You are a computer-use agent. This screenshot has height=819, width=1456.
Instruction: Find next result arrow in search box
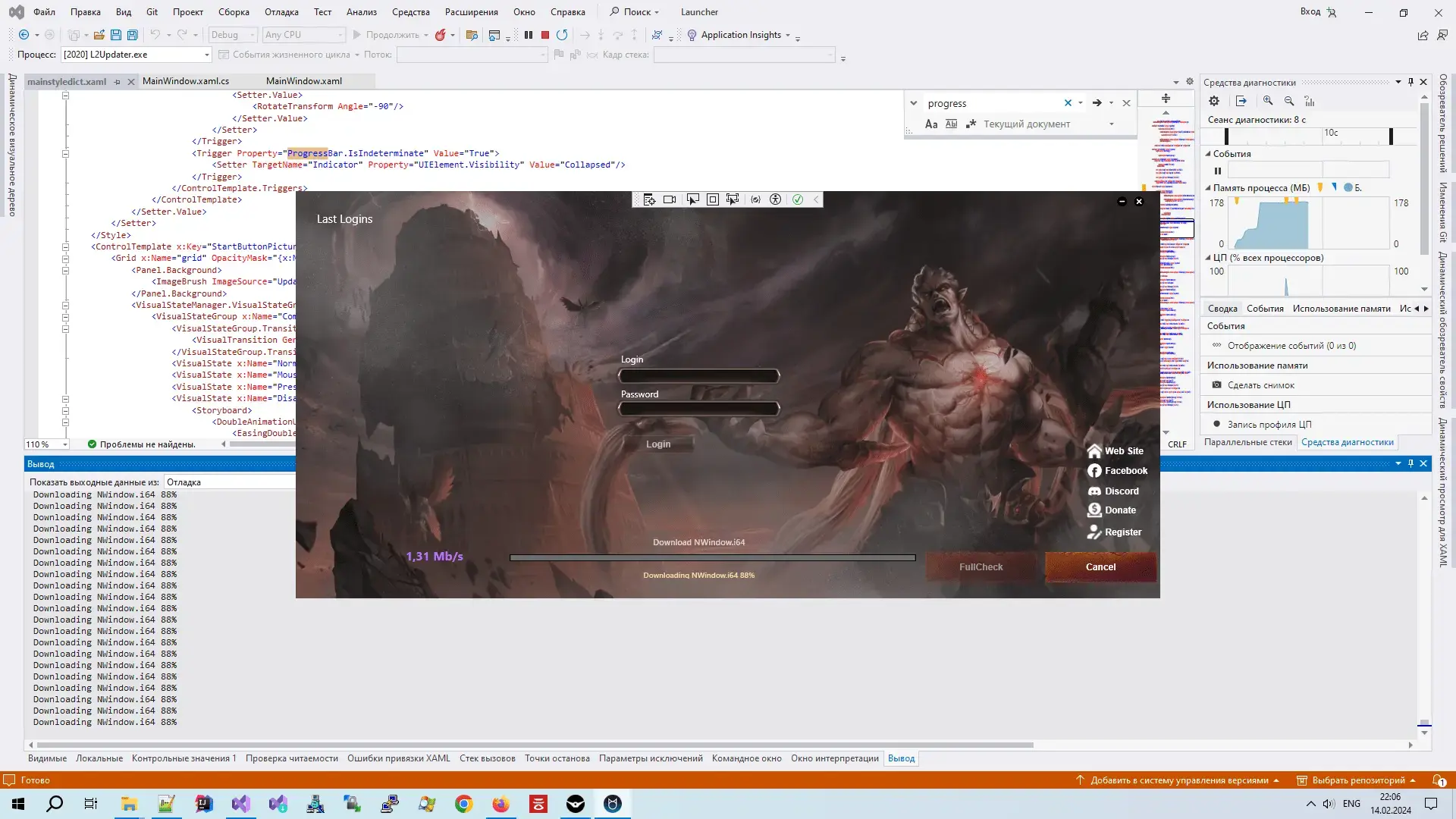pyautogui.click(x=1097, y=103)
